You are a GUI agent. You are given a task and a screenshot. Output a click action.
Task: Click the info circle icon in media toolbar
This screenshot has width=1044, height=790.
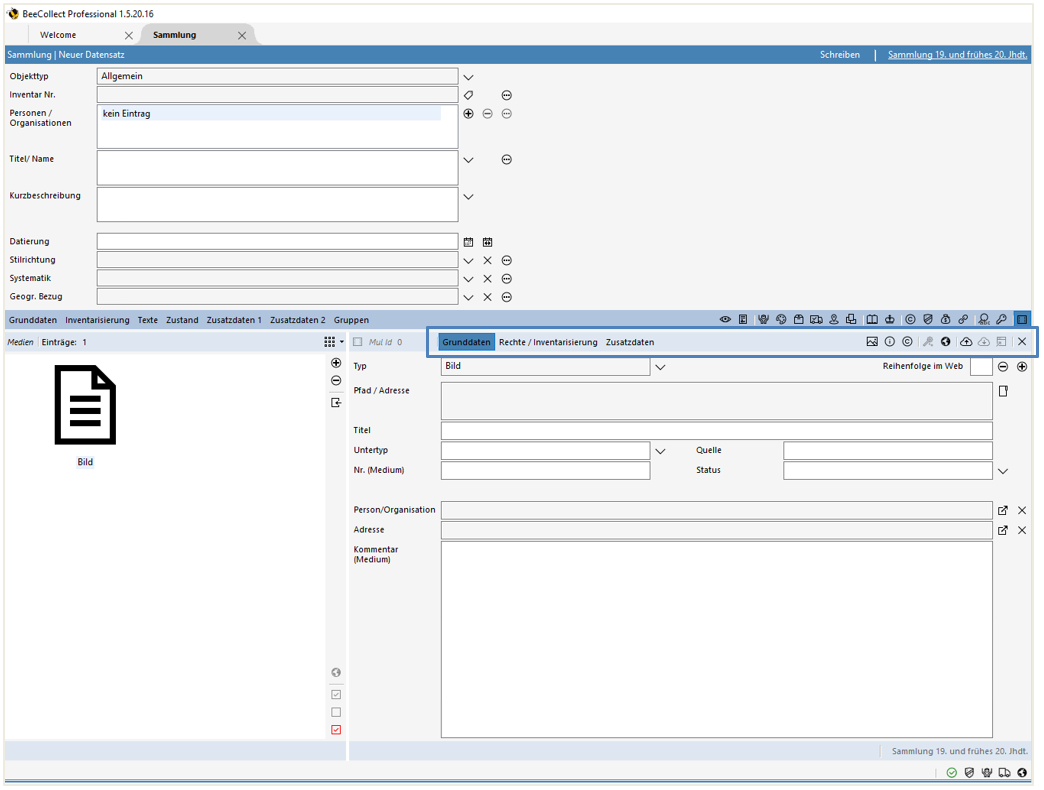[890, 342]
